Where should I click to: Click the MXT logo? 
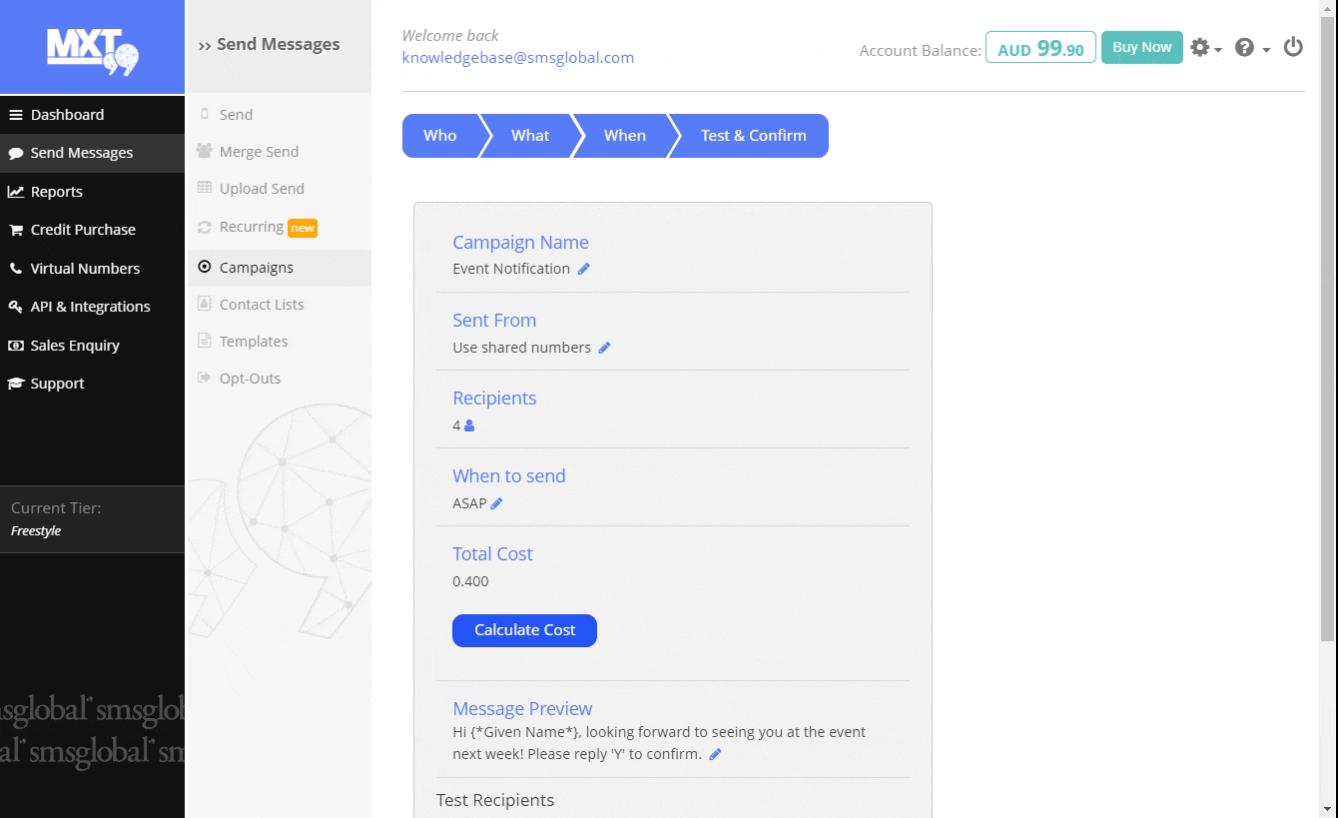pyautogui.click(x=92, y=48)
